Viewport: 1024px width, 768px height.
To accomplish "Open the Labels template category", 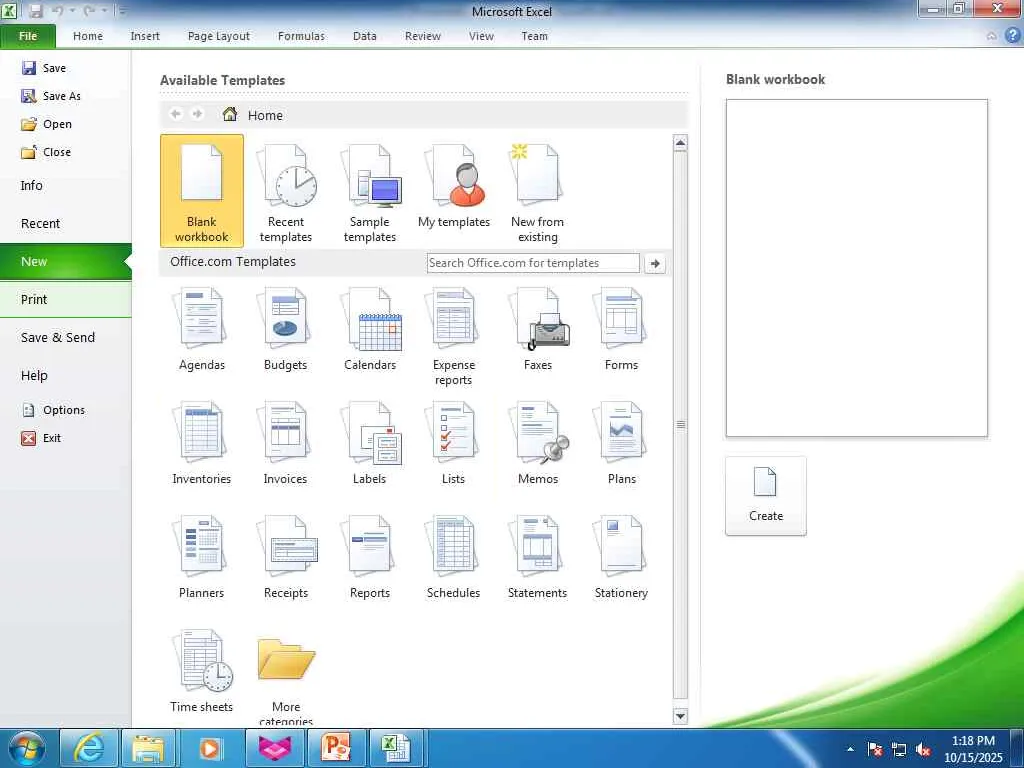I will (370, 443).
